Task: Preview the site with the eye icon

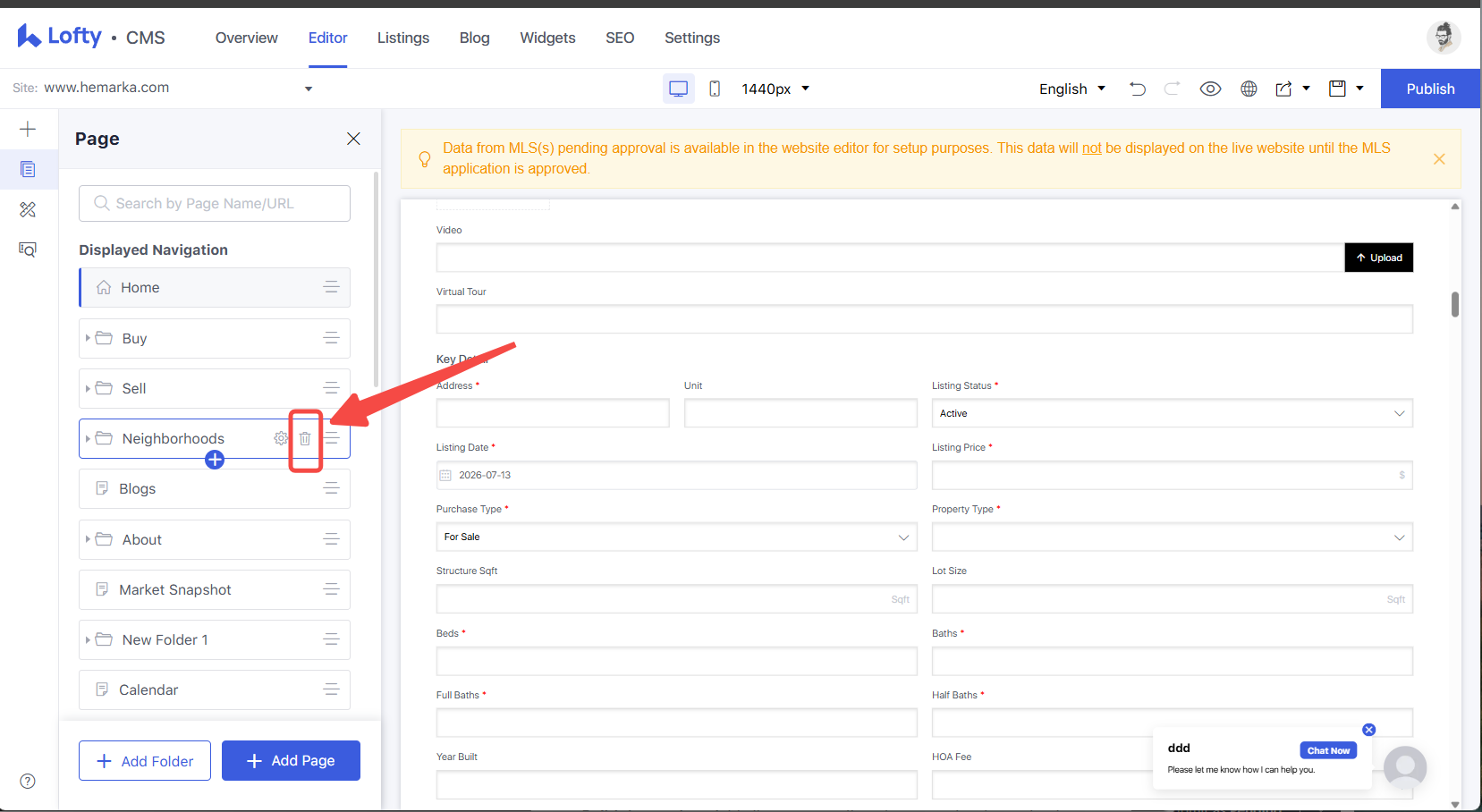Action: pos(1210,89)
